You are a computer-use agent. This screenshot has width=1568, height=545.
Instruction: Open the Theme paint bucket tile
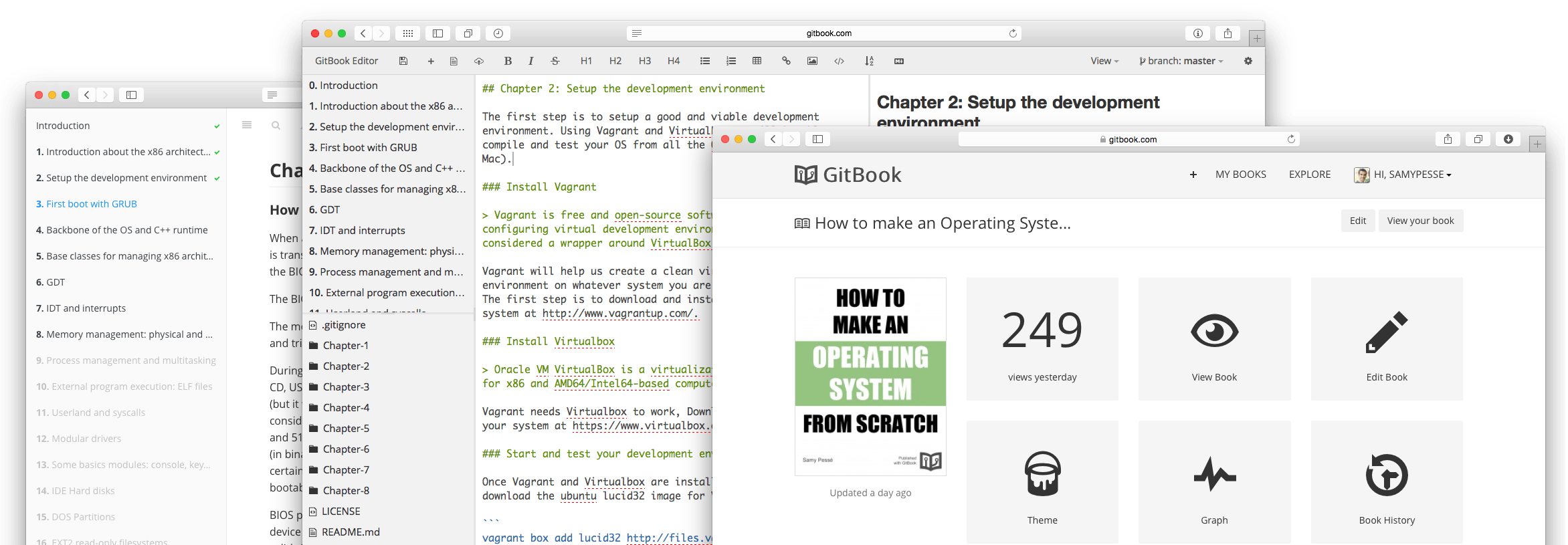[x=1042, y=482]
